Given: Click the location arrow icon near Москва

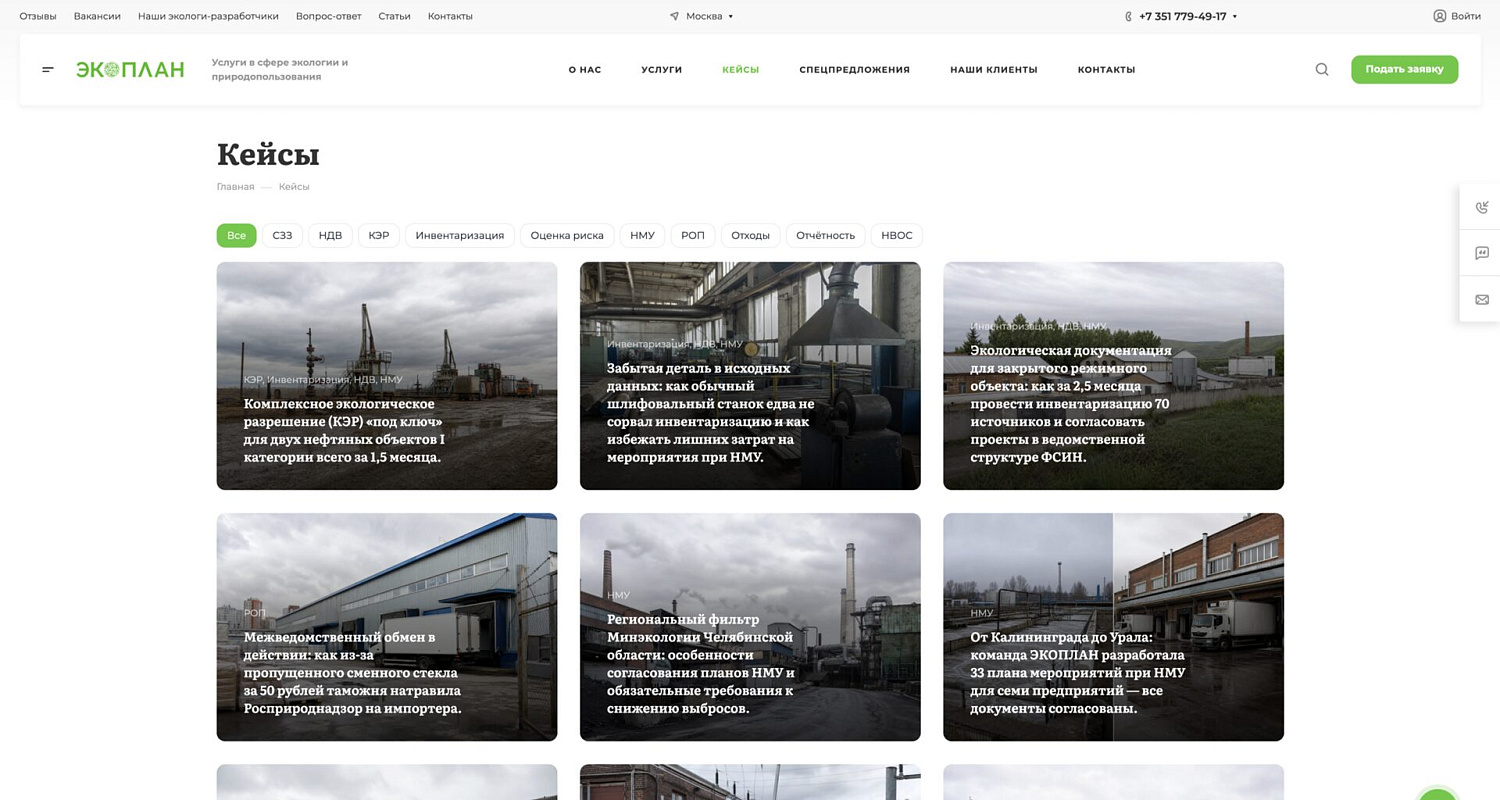Looking at the screenshot, I should pos(675,16).
